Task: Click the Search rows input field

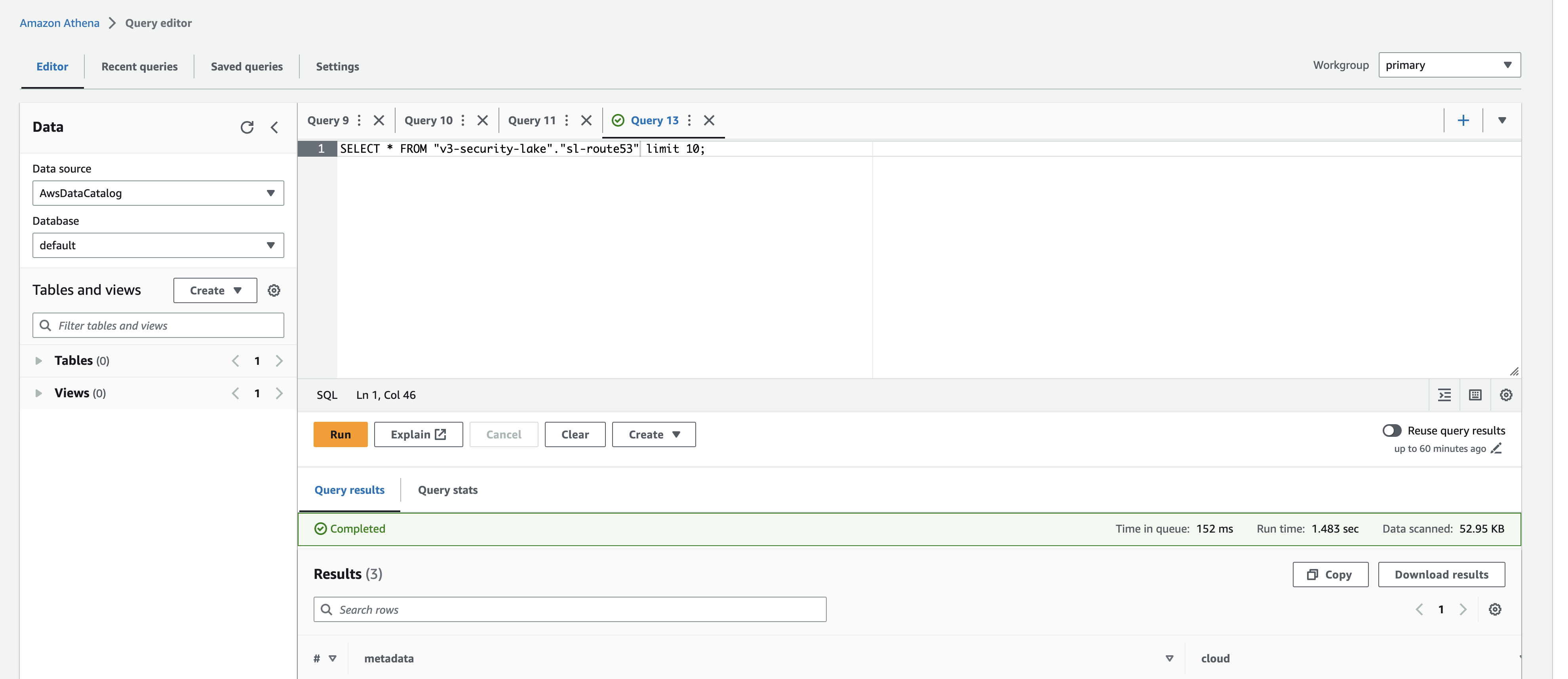Action: (x=570, y=609)
